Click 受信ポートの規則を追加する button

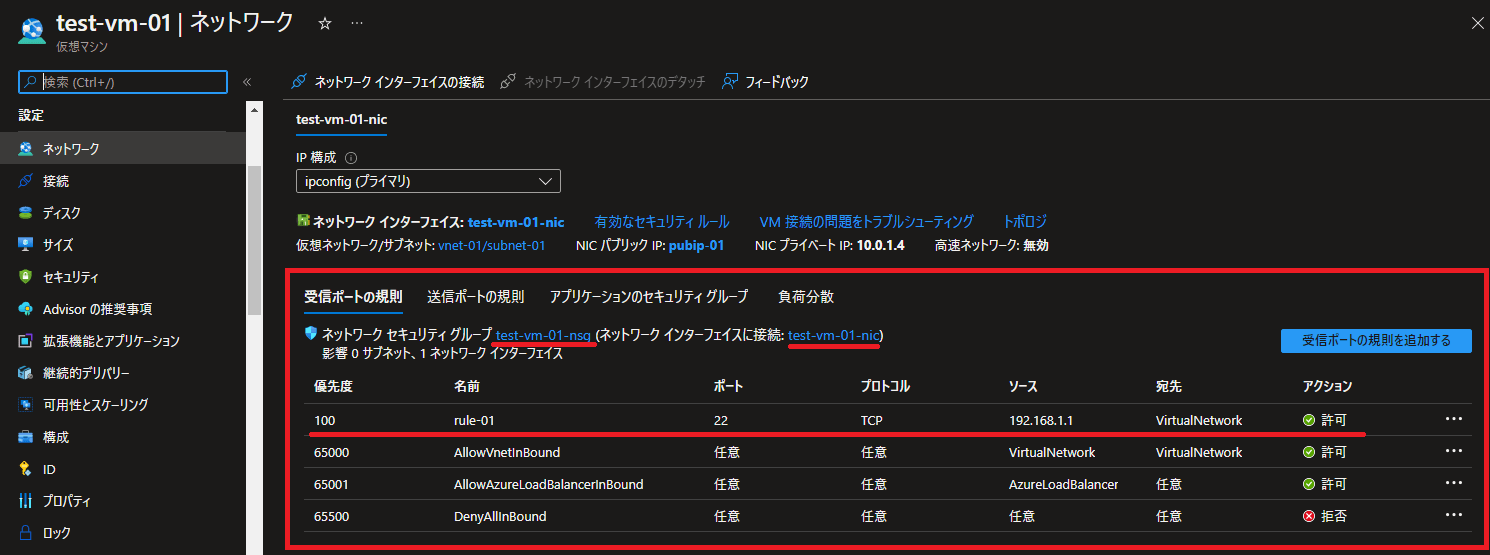[1376, 340]
